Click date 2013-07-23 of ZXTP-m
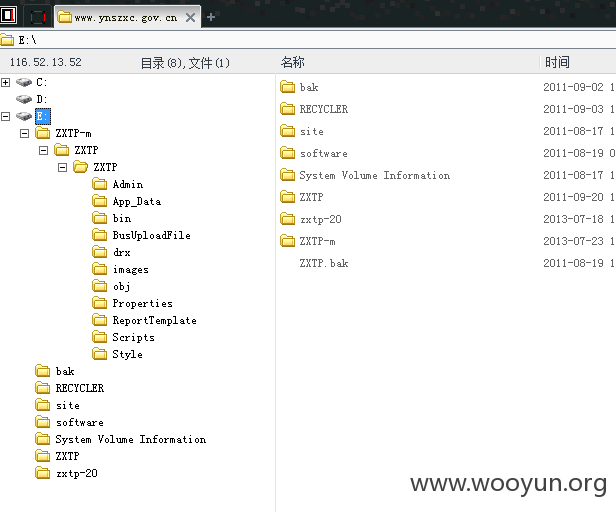616x512 pixels. click(573, 241)
